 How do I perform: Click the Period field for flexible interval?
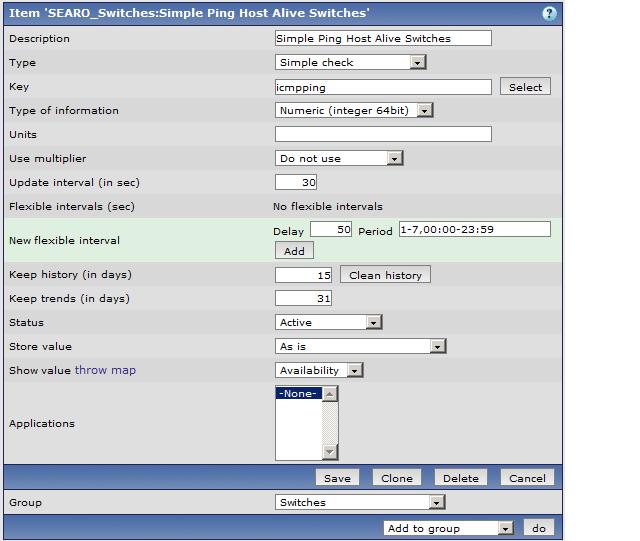tap(475, 229)
